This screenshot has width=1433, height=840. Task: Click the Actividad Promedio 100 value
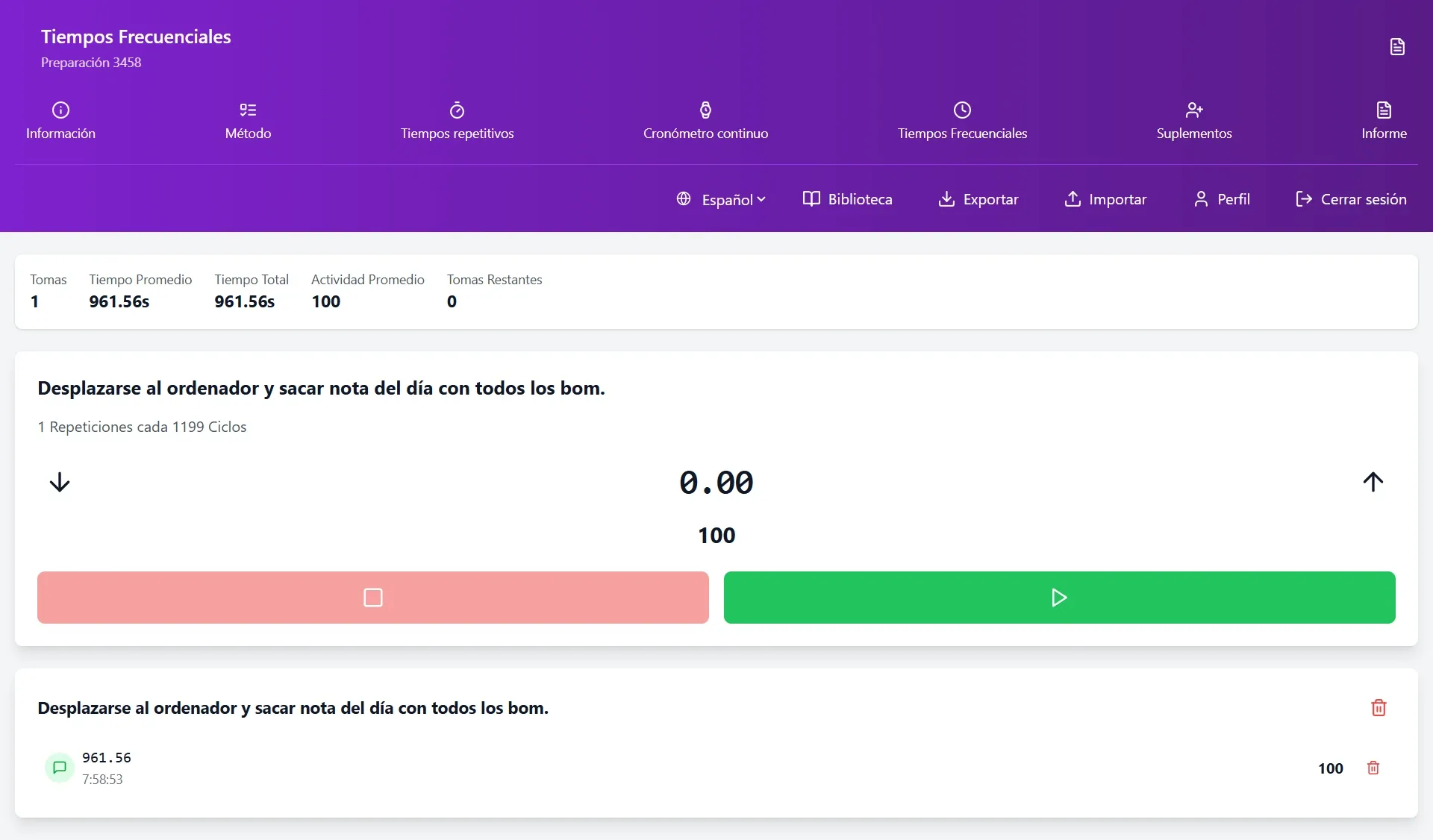[326, 301]
